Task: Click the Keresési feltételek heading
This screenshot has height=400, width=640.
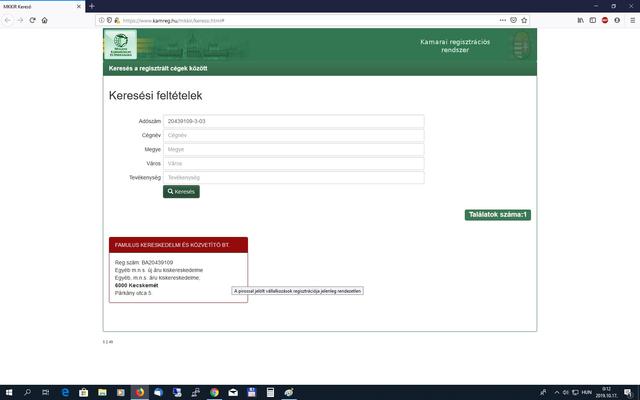Action: tap(156, 96)
